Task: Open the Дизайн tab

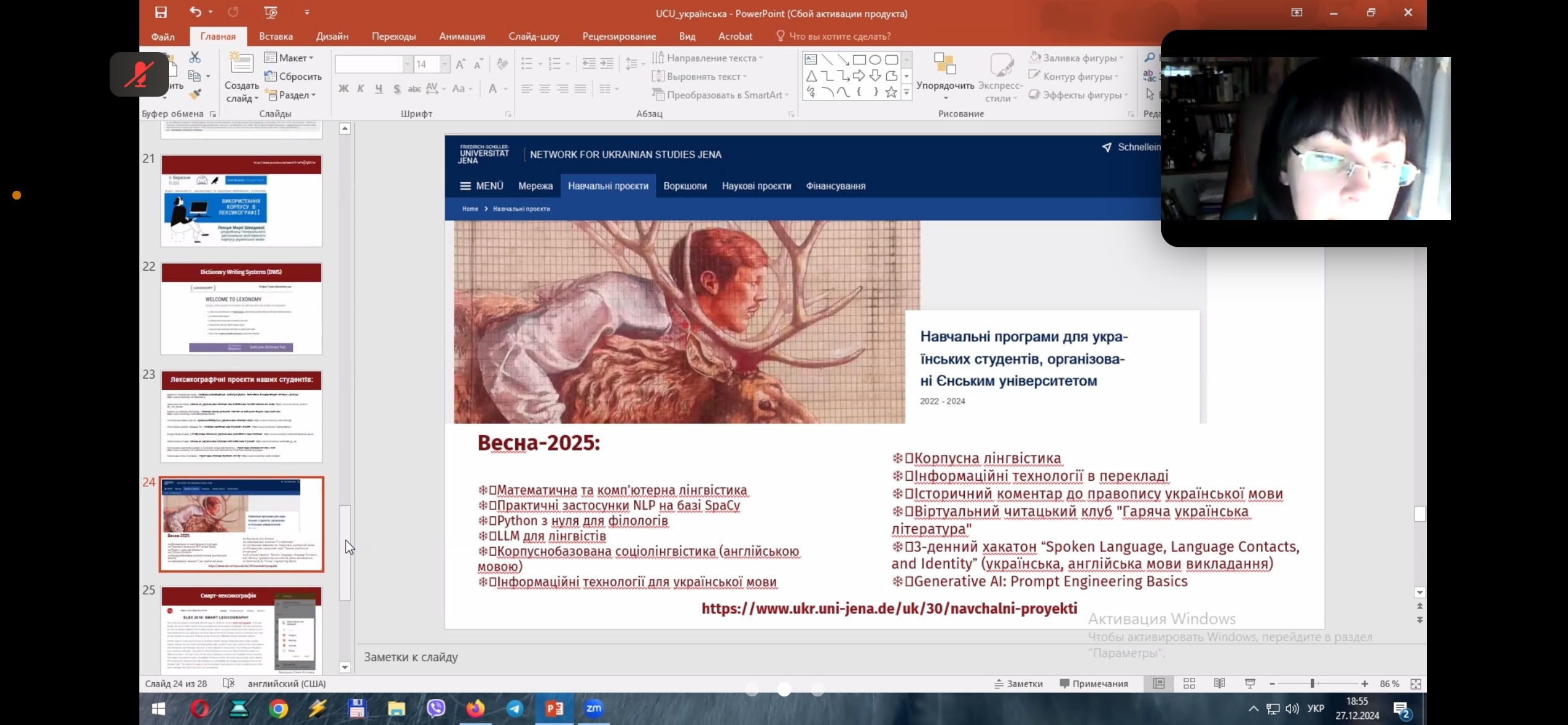Action: coord(332,36)
